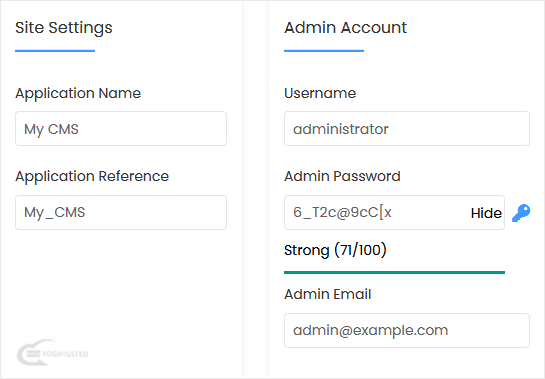This screenshot has height=379, width=545.
Task: Click the Admin Password input field
Action: point(394,212)
